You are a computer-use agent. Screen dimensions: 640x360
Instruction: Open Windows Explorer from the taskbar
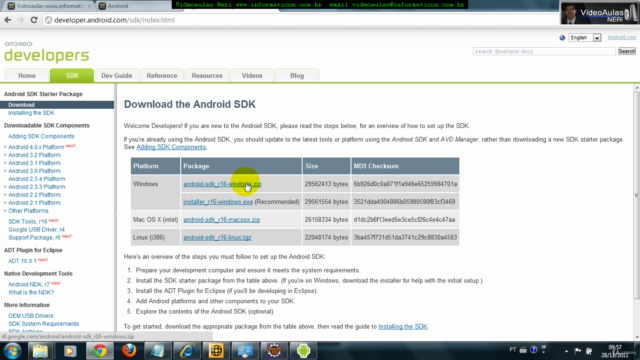pyautogui.click(x=40, y=351)
